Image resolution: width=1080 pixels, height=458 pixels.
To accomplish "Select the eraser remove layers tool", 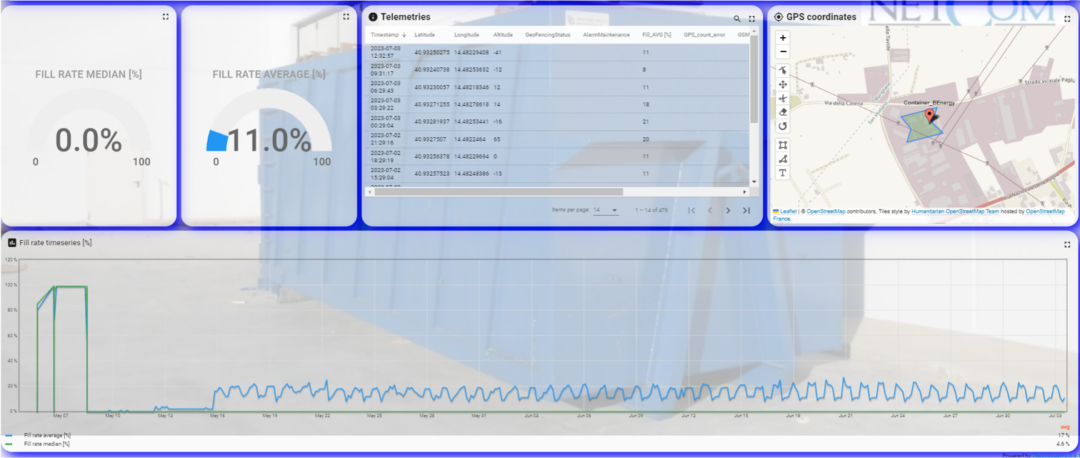I will point(782,112).
